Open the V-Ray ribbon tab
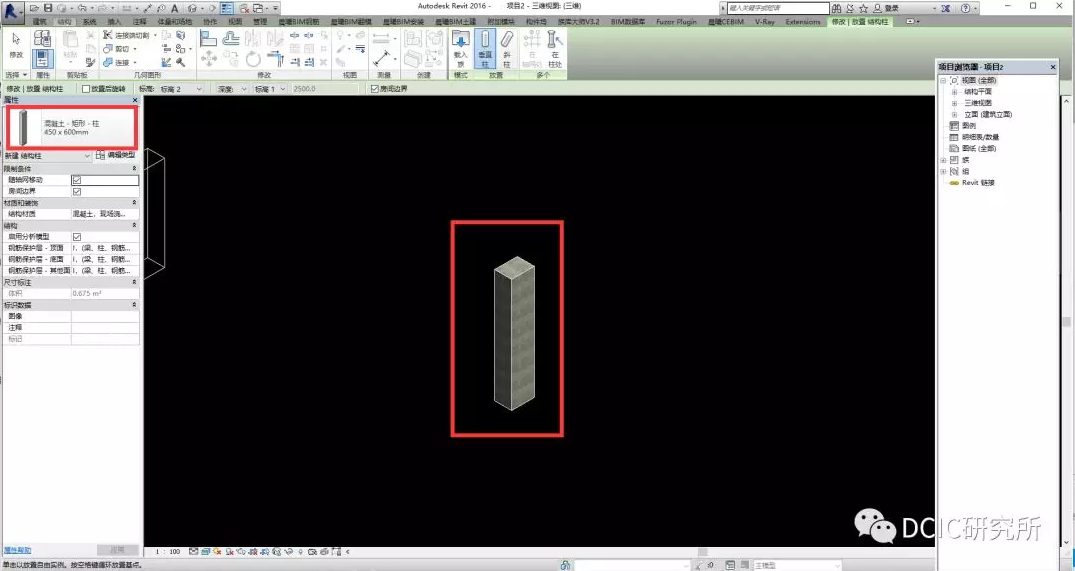Image resolution: width=1075 pixels, height=571 pixels. tap(764, 22)
